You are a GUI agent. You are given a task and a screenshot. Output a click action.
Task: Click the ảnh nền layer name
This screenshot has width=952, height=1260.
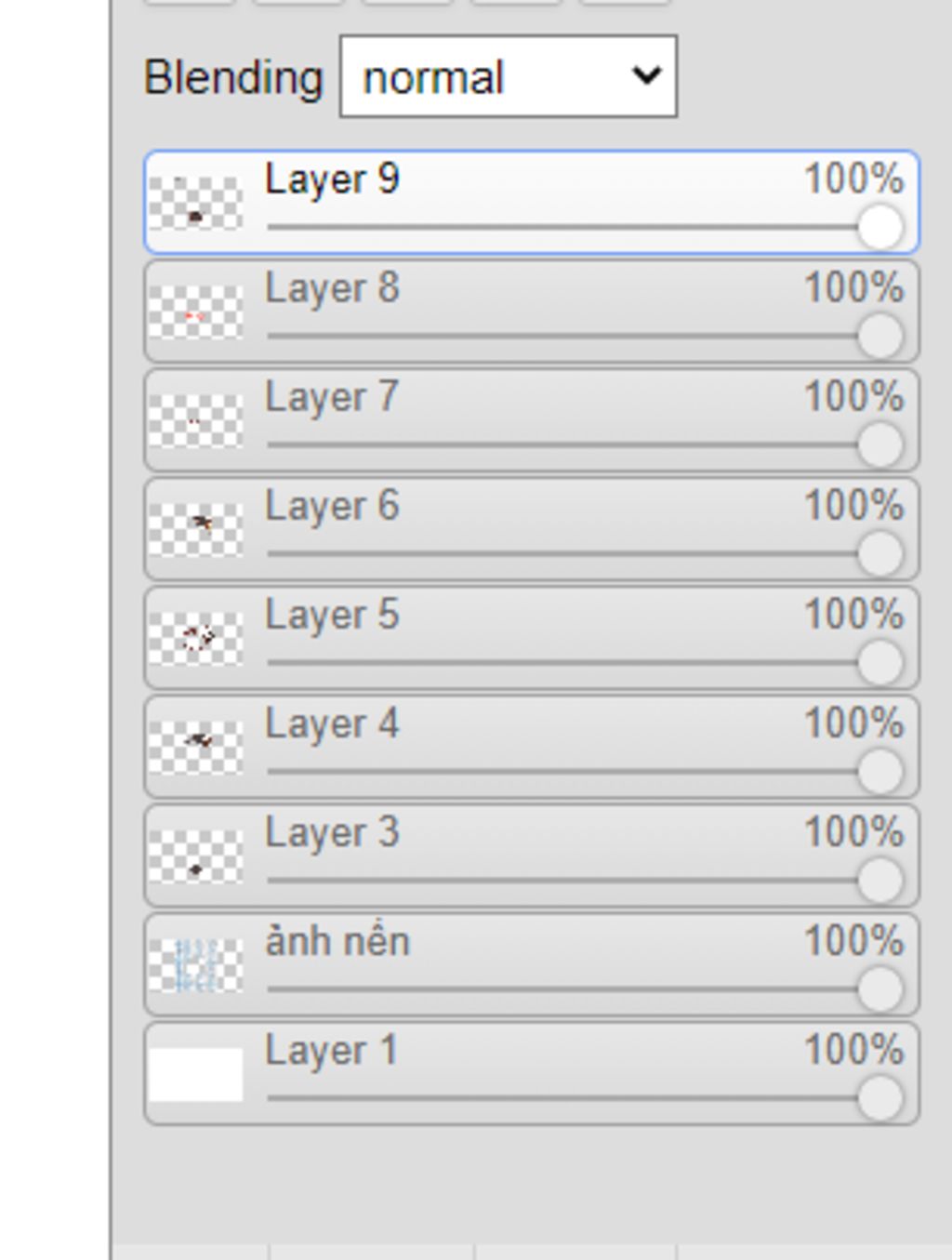click(337, 941)
